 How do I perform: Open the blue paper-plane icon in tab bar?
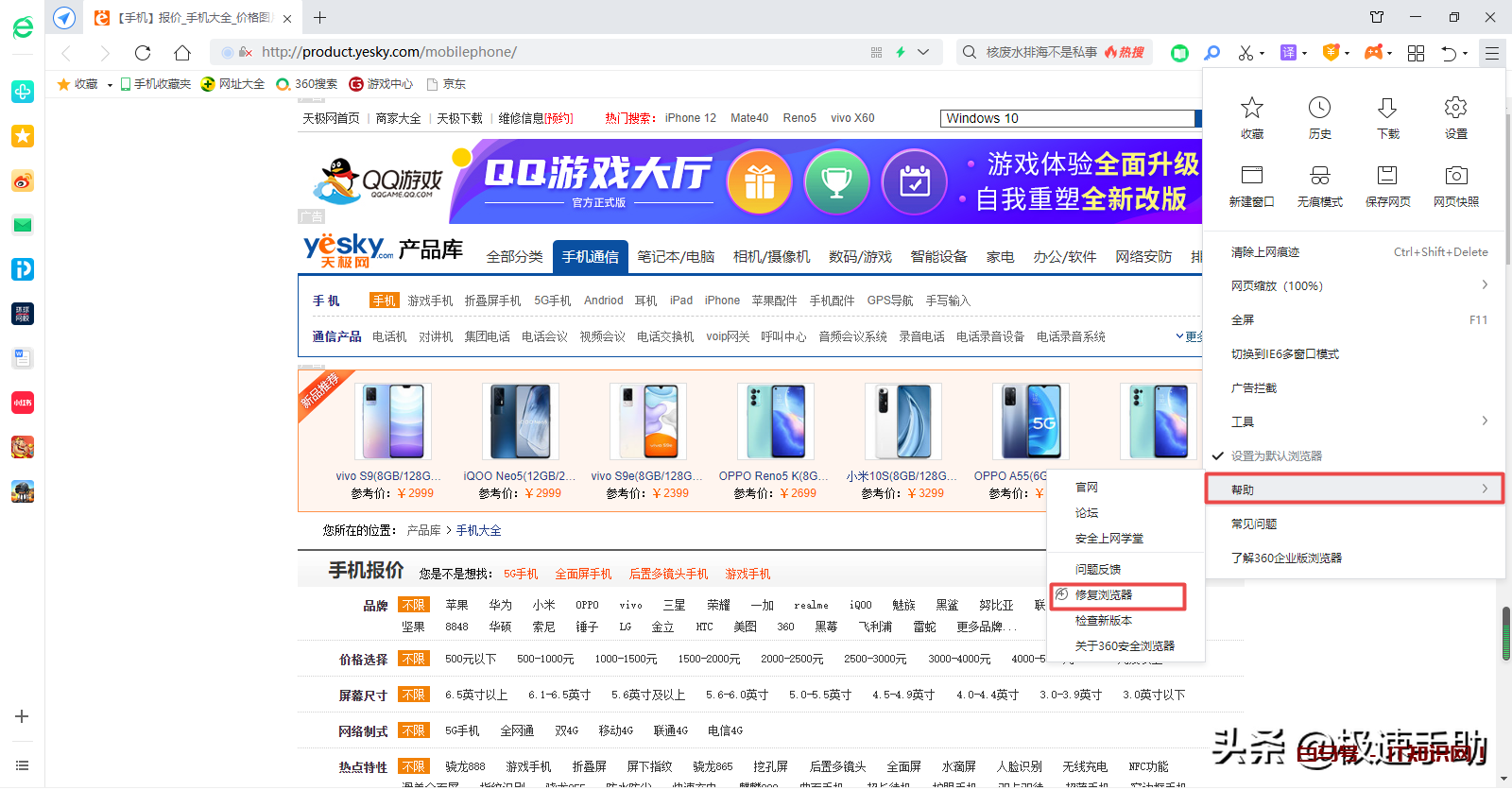tap(64, 17)
